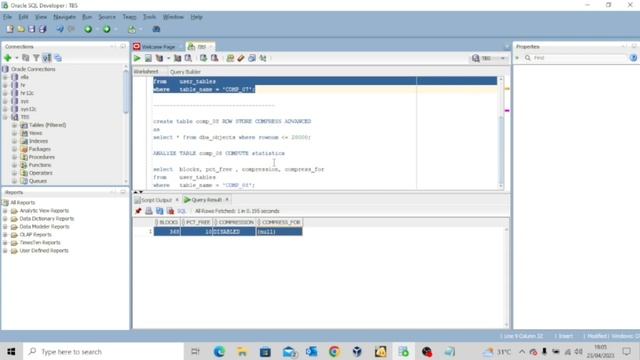Click the Save All icon in main toolbar
This screenshot has width=640, height=360.
42,29
